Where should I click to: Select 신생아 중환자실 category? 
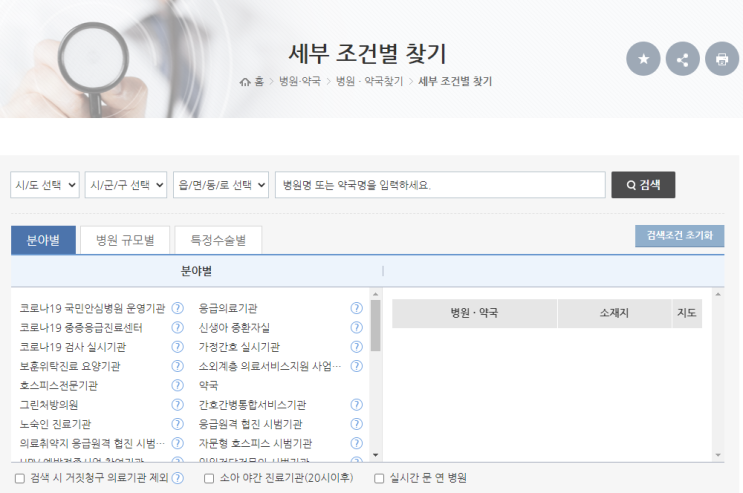pyautogui.click(x=234, y=328)
